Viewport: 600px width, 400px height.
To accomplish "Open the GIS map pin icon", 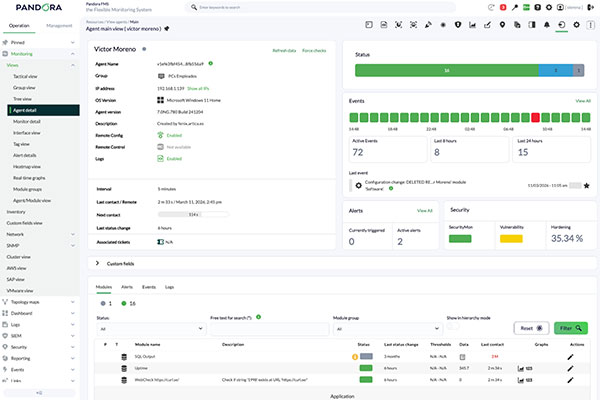I will 502,25.
